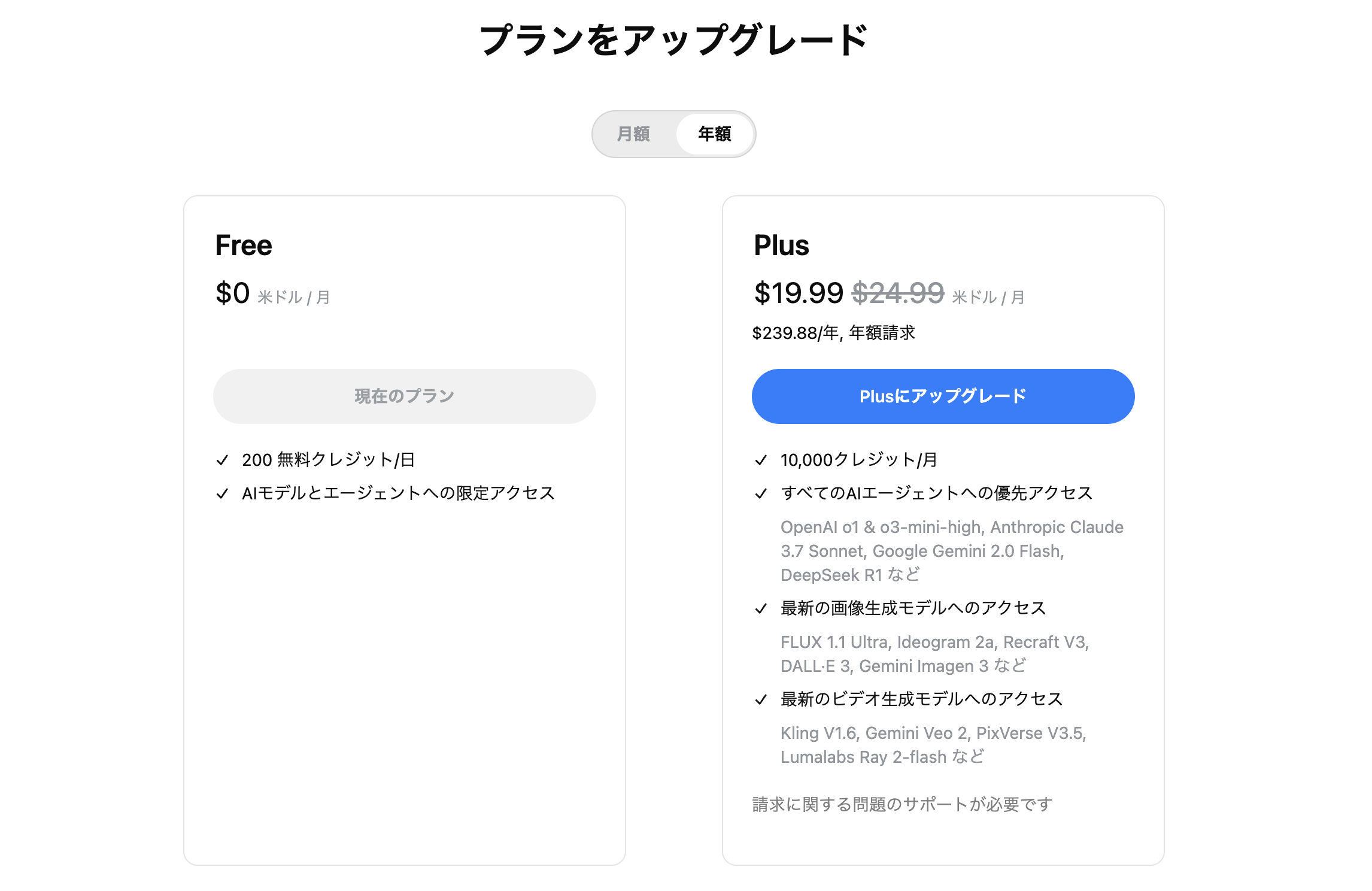Viewport: 1372px width, 891px height.
Task: Select the 年額 (annual) billing option
Action: [715, 134]
